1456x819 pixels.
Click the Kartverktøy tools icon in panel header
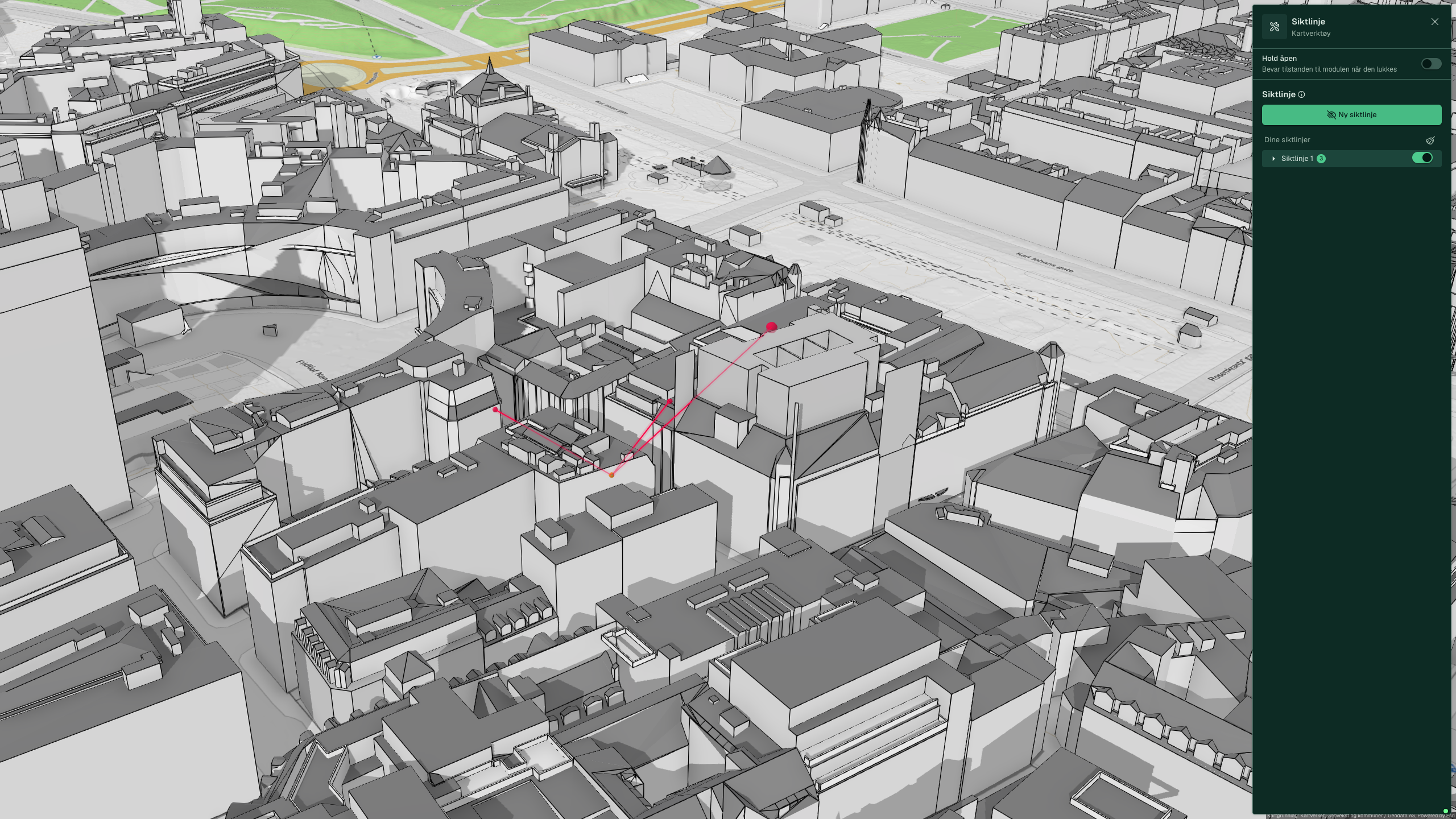tap(1274, 27)
